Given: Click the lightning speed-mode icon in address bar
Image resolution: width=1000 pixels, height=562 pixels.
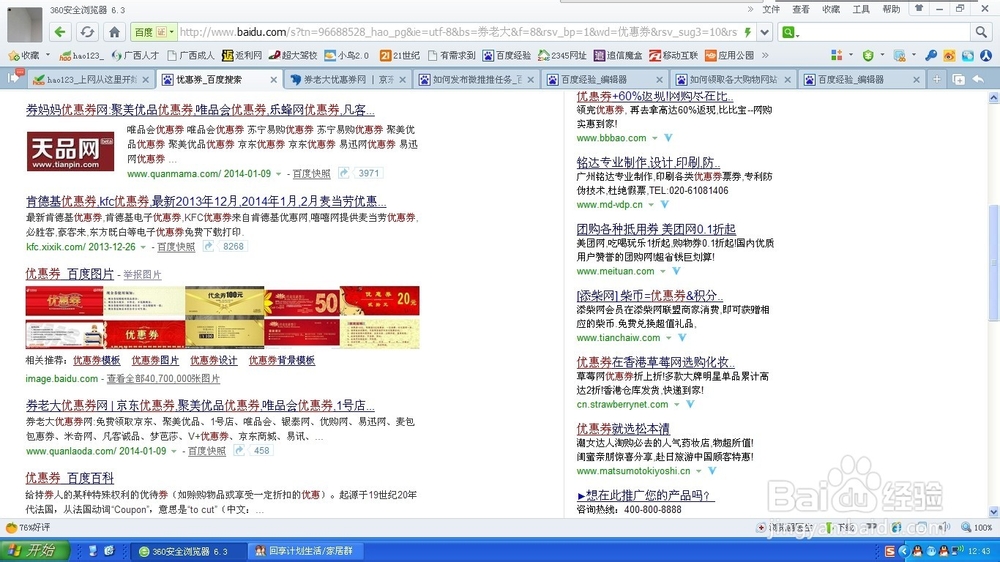Looking at the screenshot, I should [x=747, y=32].
